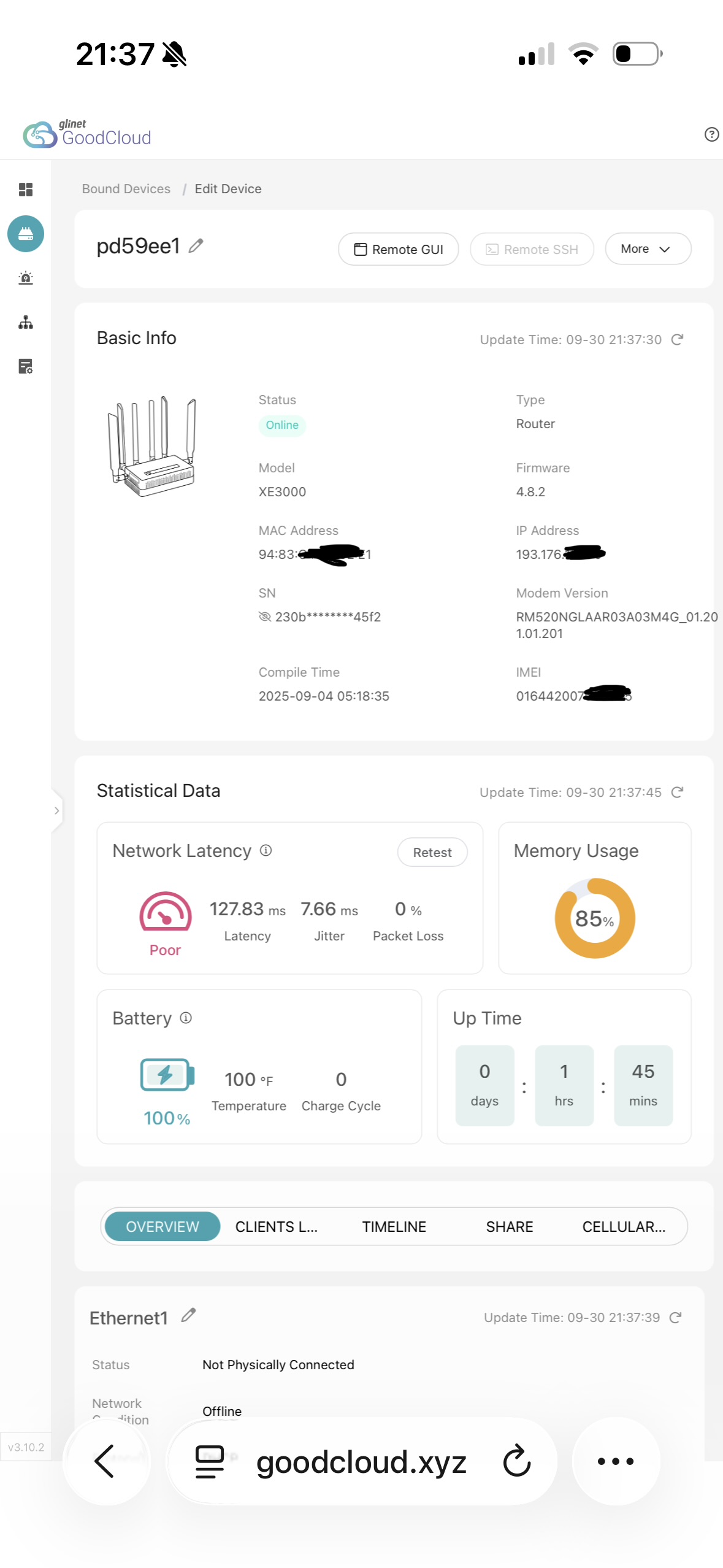Select the devices router icon in sidebar
Image resolution: width=723 pixels, height=1568 pixels.
[x=26, y=234]
